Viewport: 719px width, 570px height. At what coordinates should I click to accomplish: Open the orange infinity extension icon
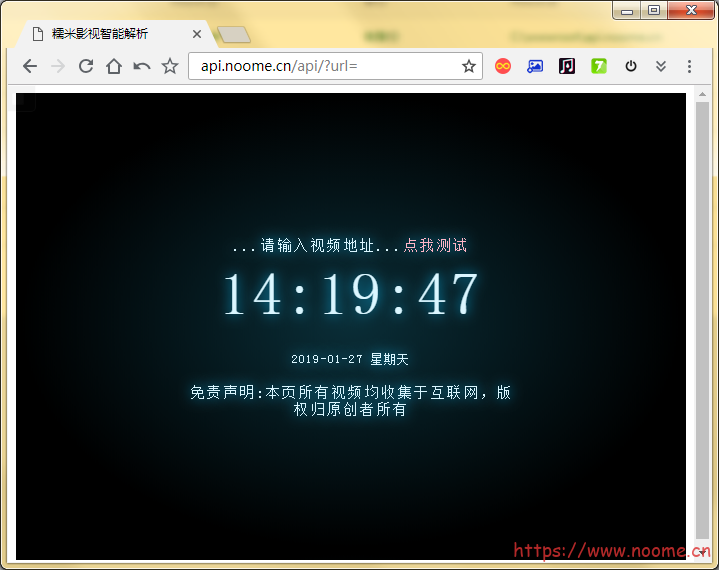click(503, 66)
